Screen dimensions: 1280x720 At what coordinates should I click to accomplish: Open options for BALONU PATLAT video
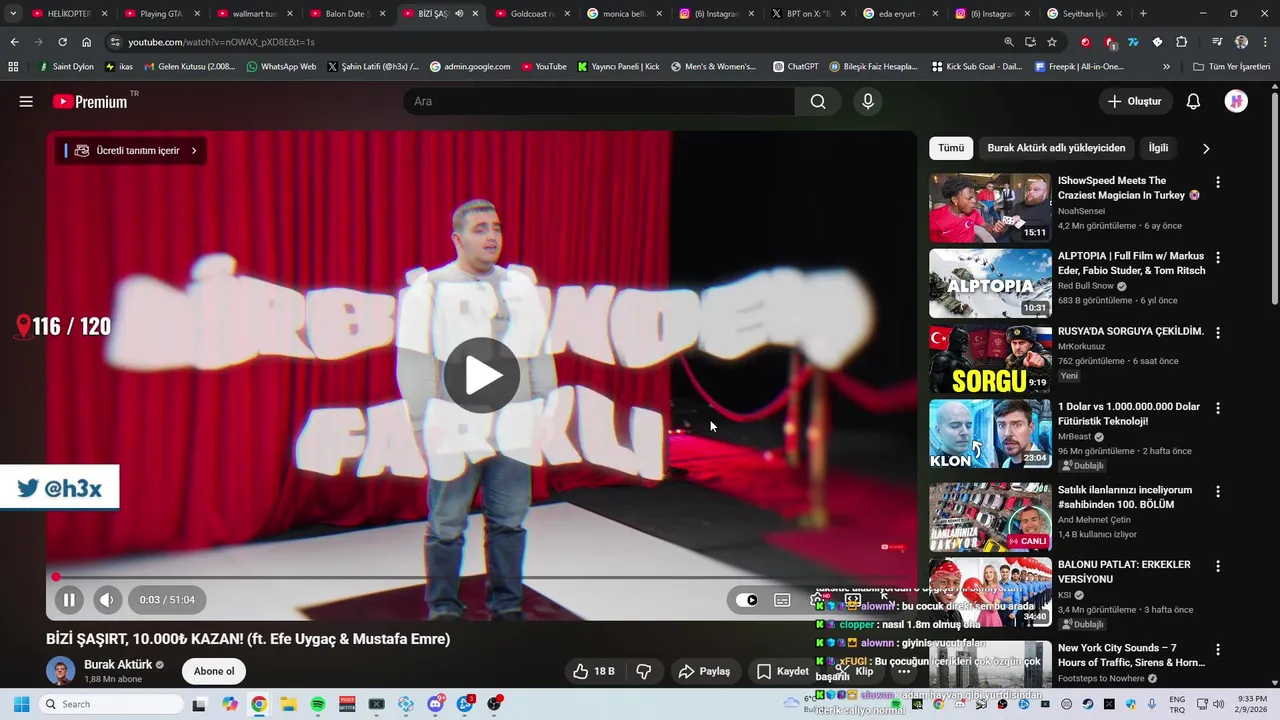click(1217, 566)
